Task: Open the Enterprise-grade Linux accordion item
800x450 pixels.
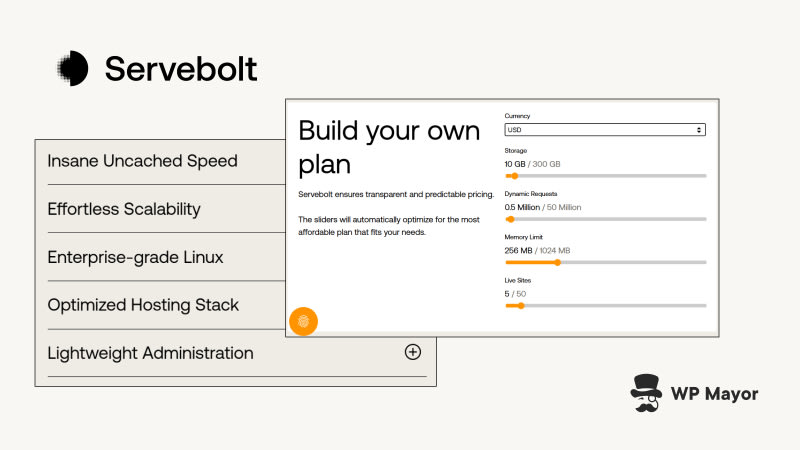Action: click(135, 257)
